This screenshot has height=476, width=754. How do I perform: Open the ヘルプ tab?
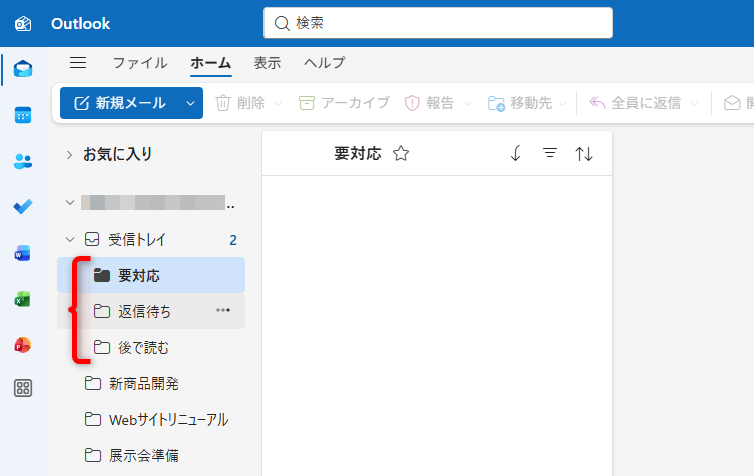[x=325, y=63]
